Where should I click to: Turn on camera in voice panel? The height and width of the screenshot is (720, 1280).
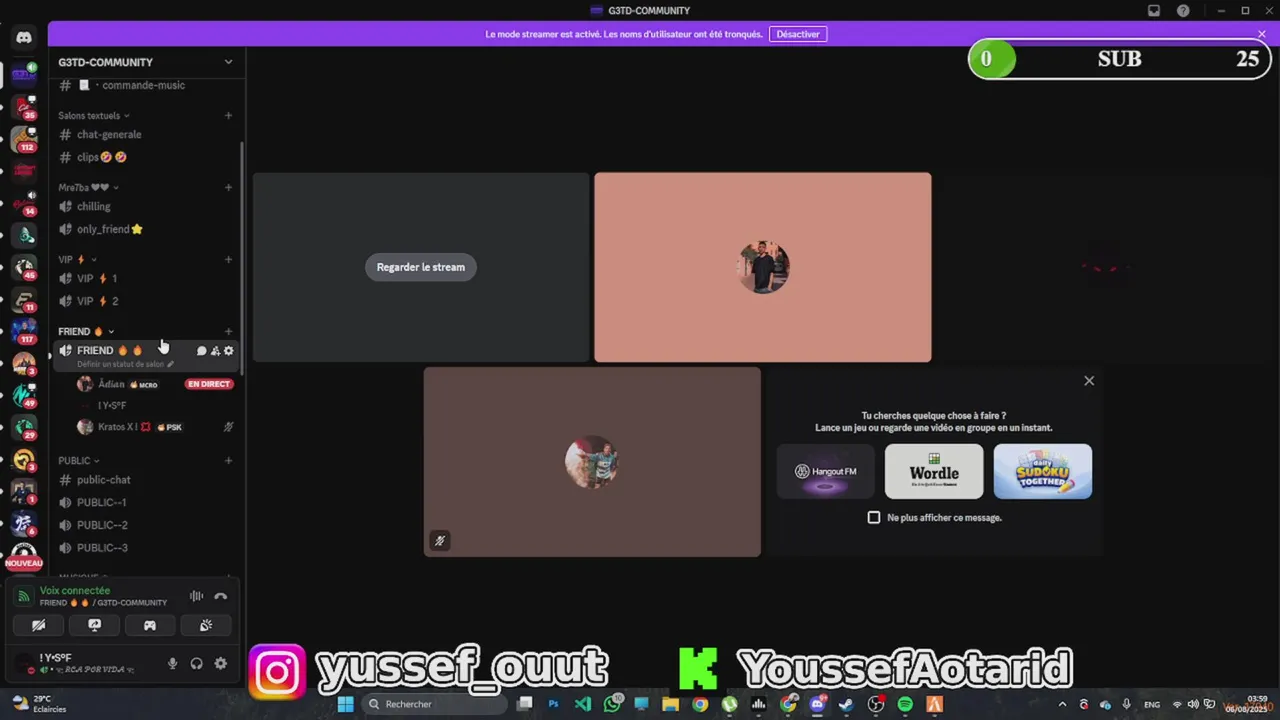point(39,625)
